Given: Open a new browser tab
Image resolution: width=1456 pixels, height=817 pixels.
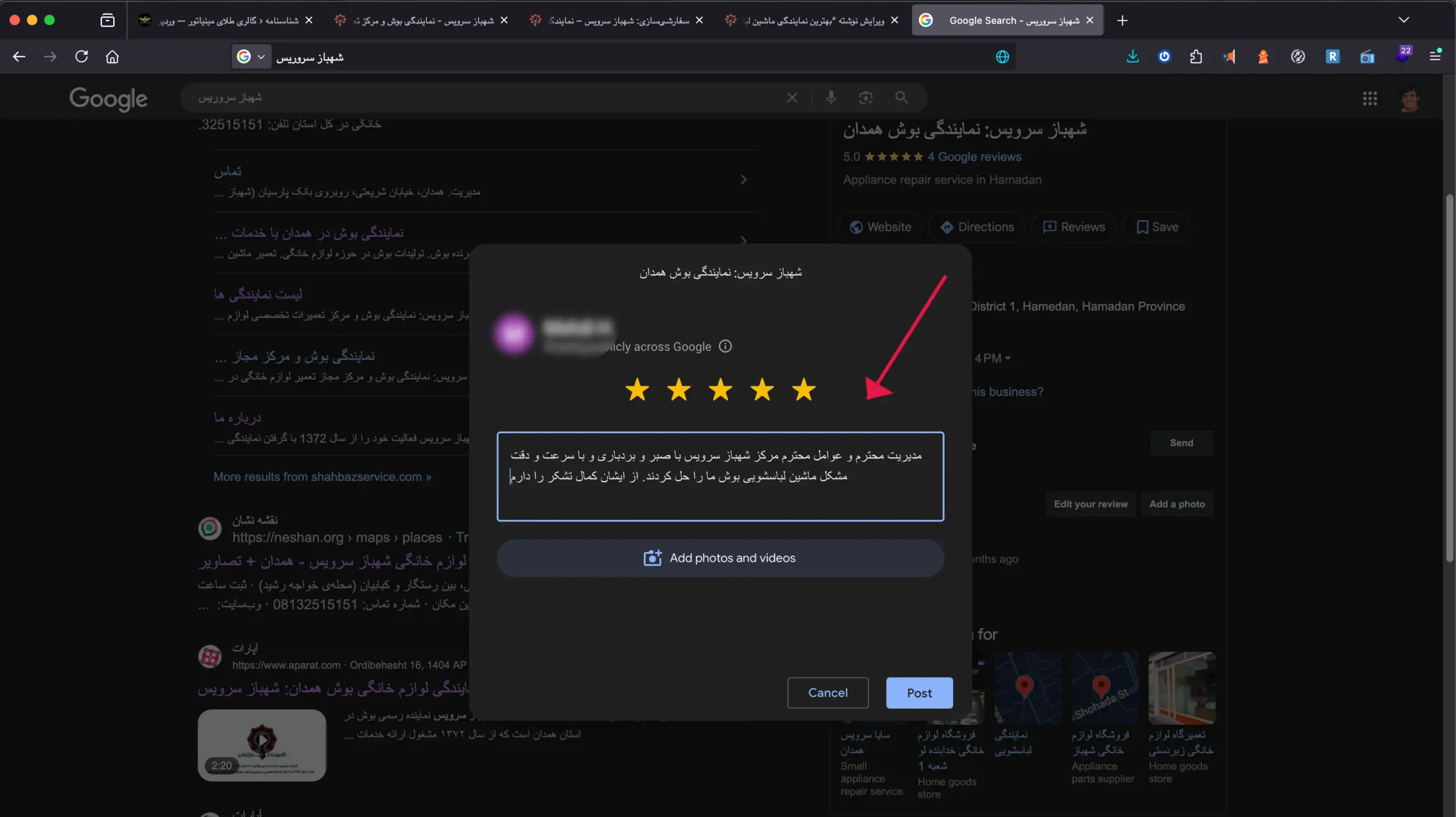Looking at the screenshot, I should pyautogui.click(x=1122, y=20).
